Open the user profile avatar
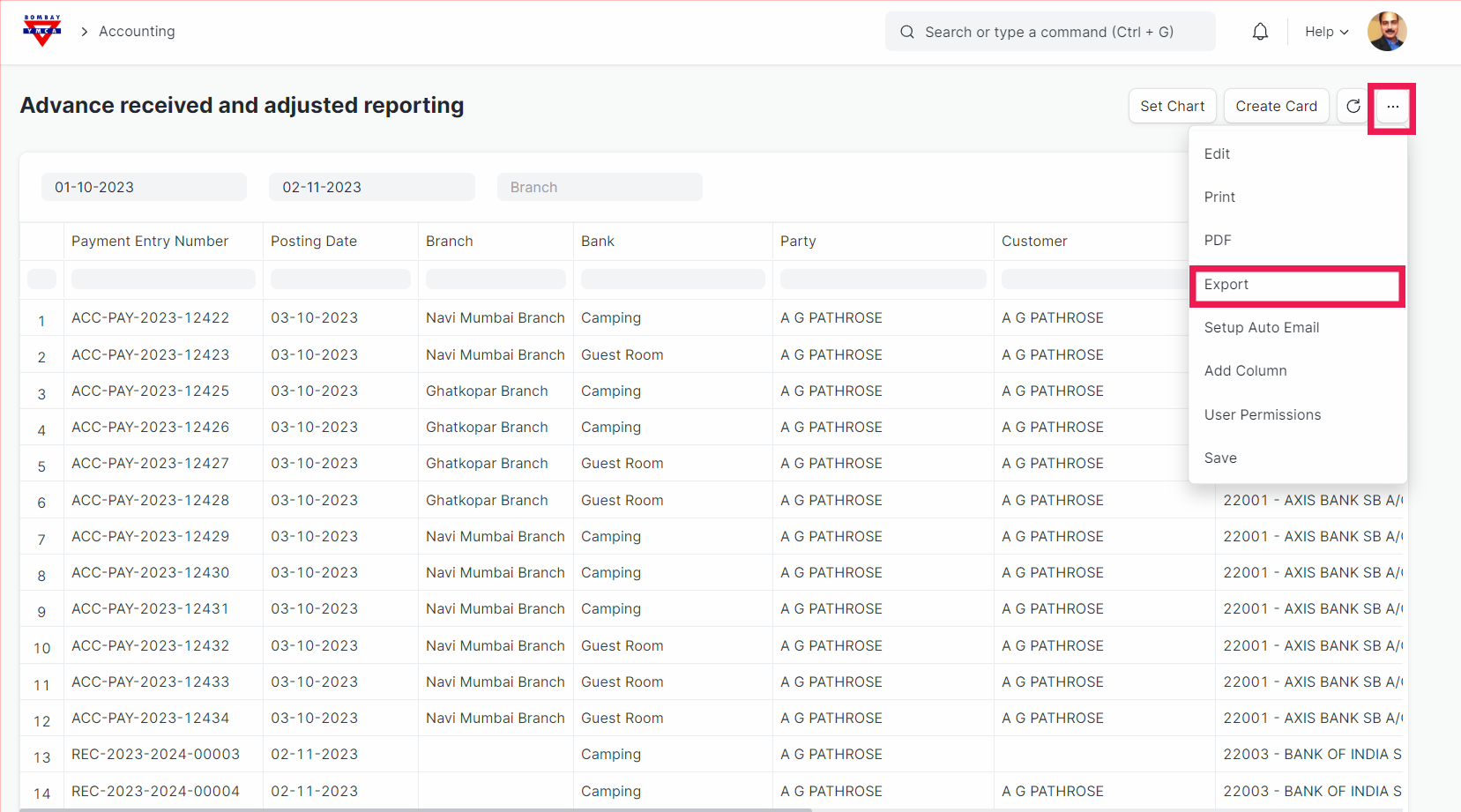The width and height of the screenshot is (1461, 812). pos(1386,32)
